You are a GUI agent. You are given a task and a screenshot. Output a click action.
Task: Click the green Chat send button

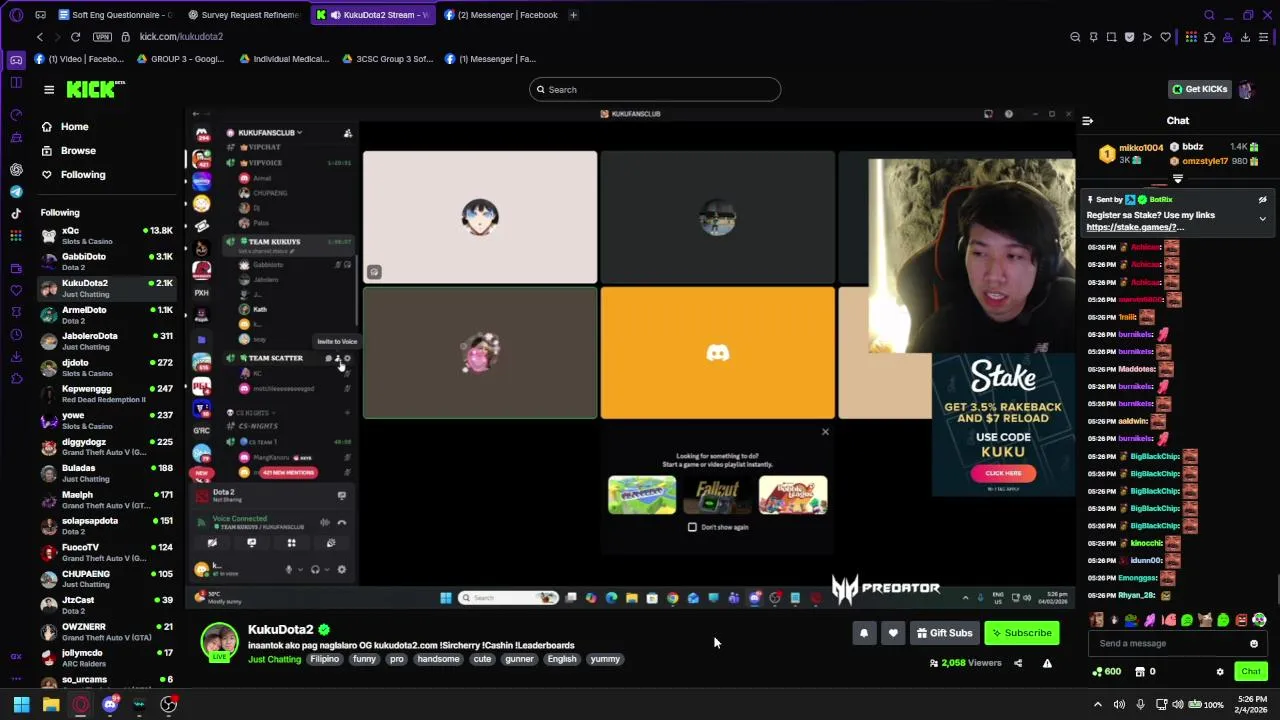click(1250, 672)
